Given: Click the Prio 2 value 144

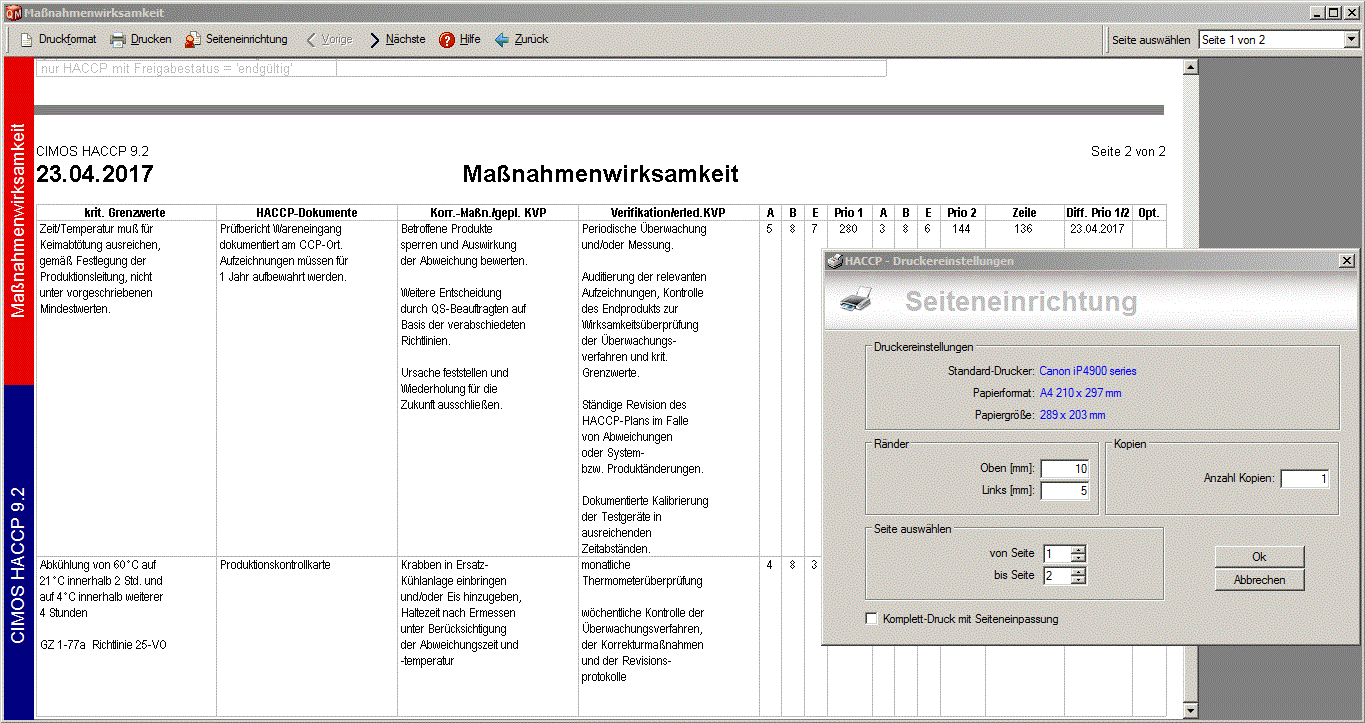Looking at the screenshot, I should tap(962, 229).
